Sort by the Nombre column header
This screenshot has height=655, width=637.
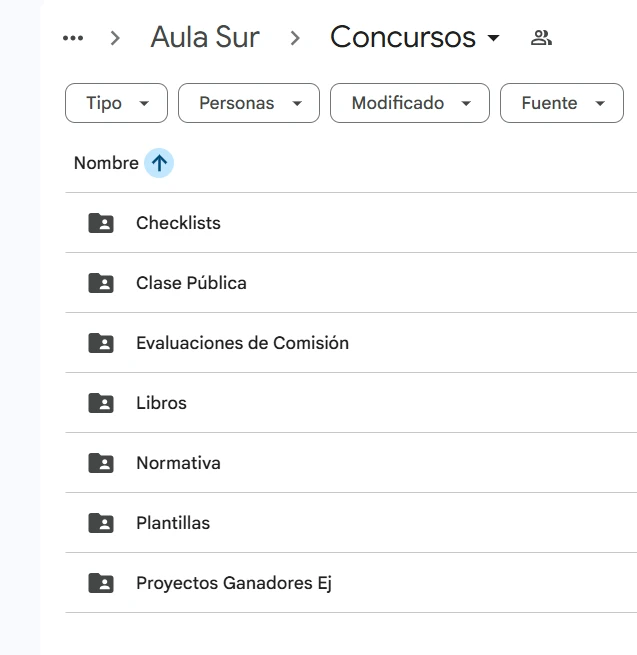pos(106,163)
